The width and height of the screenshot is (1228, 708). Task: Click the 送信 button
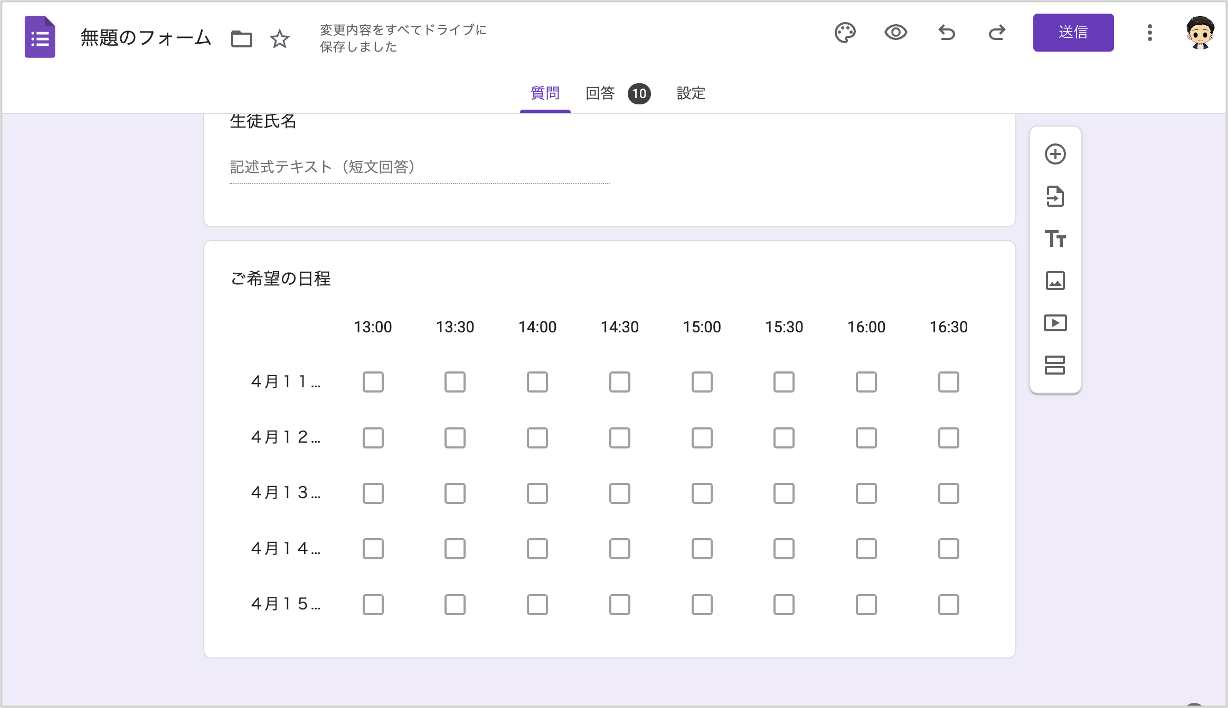pos(1073,33)
